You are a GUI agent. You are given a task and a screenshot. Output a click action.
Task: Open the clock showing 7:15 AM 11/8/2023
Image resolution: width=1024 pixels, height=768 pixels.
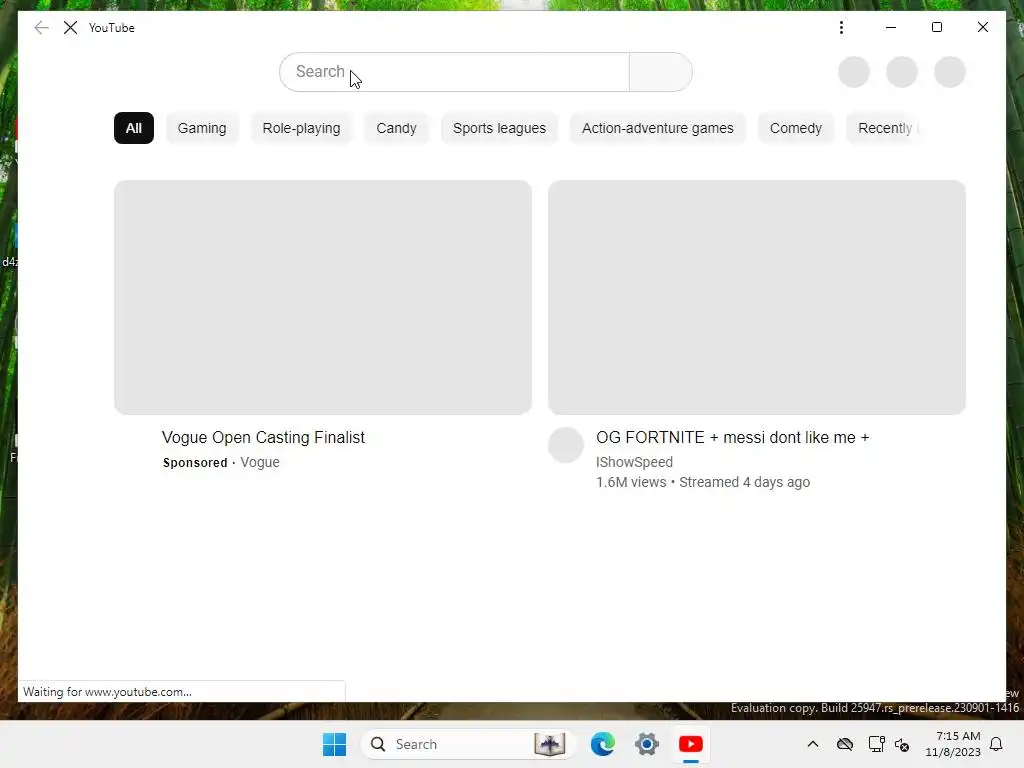coord(953,744)
